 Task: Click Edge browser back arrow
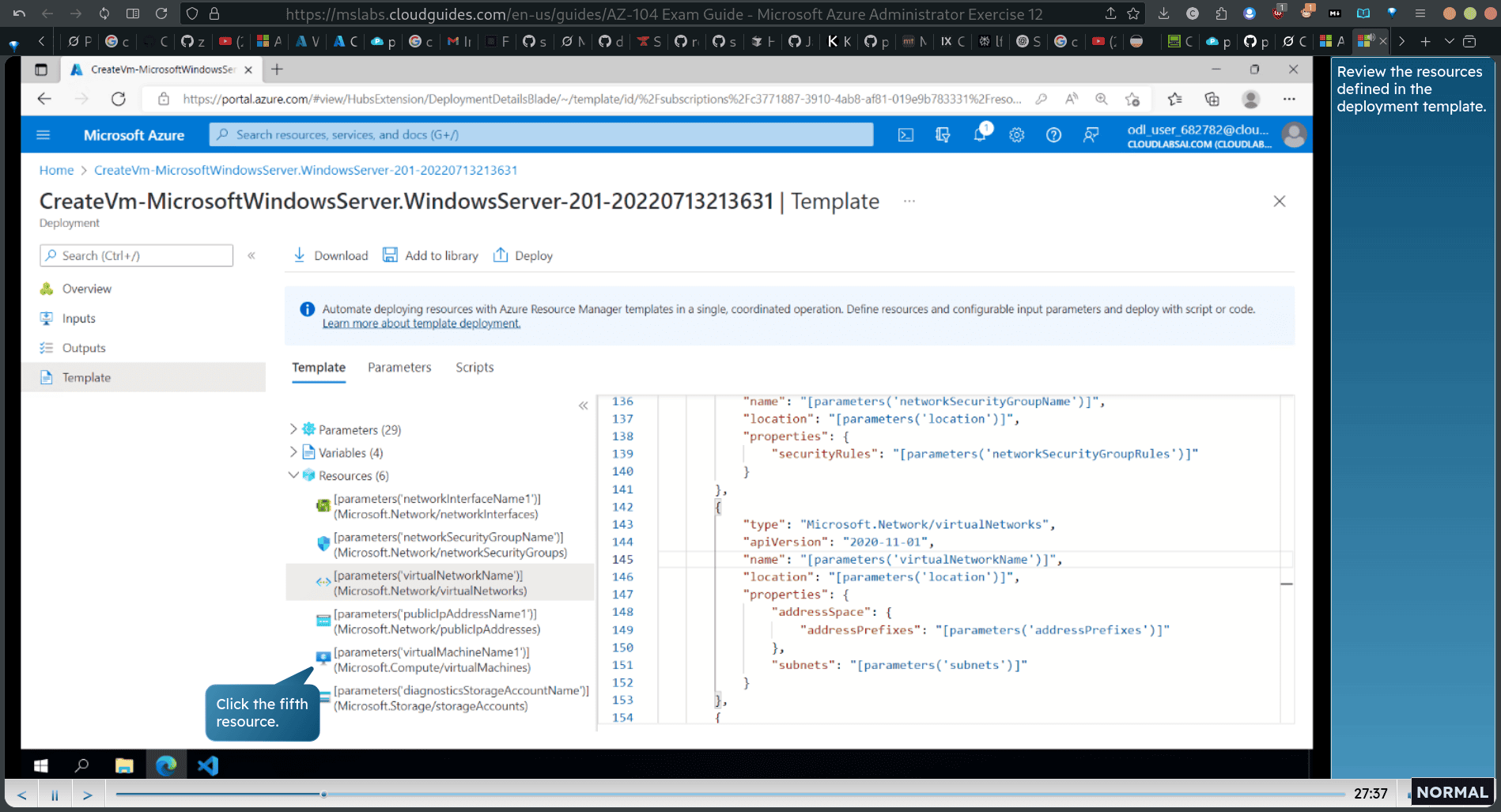point(44,99)
